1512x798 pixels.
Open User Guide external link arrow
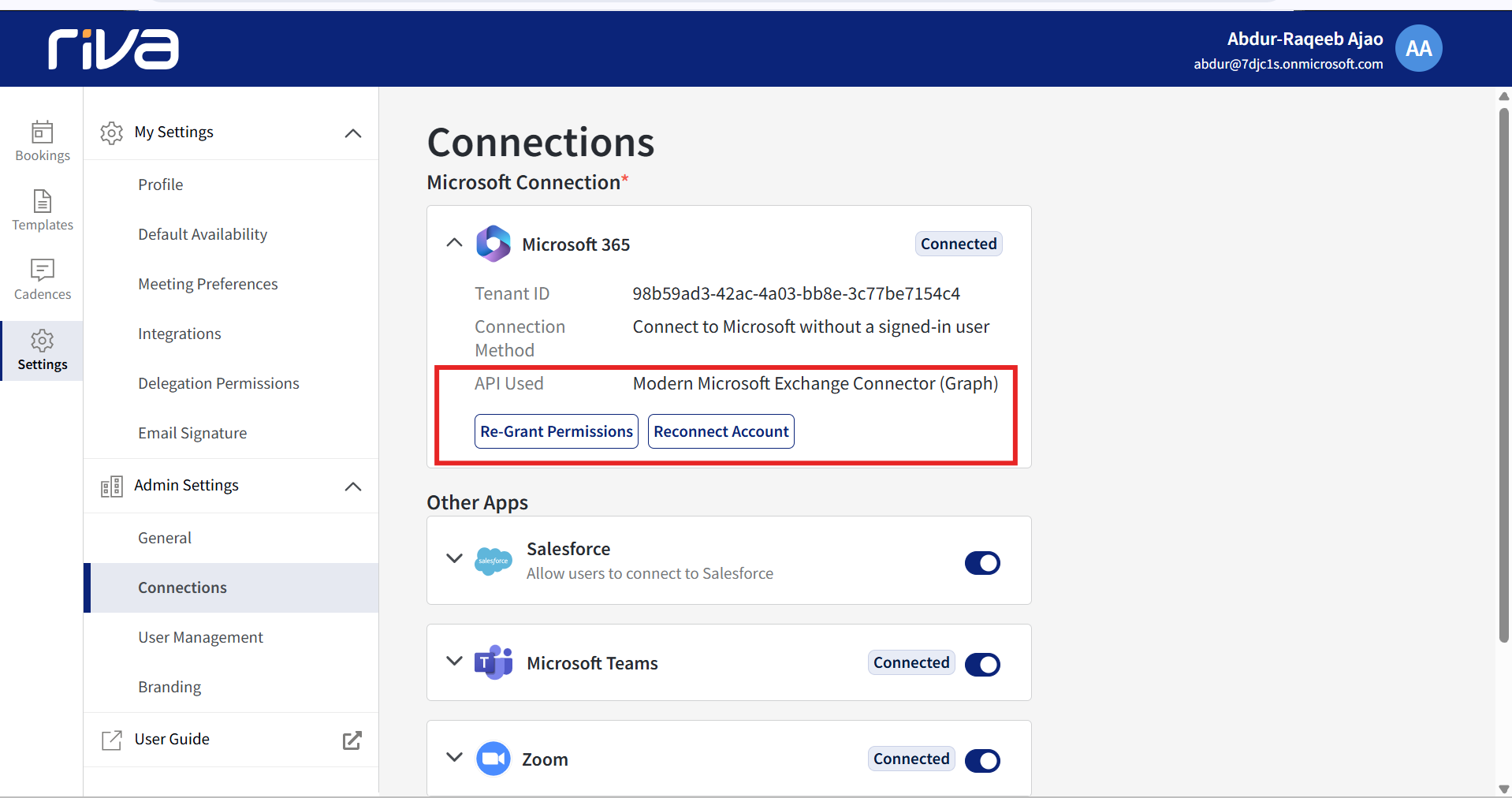click(352, 740)
